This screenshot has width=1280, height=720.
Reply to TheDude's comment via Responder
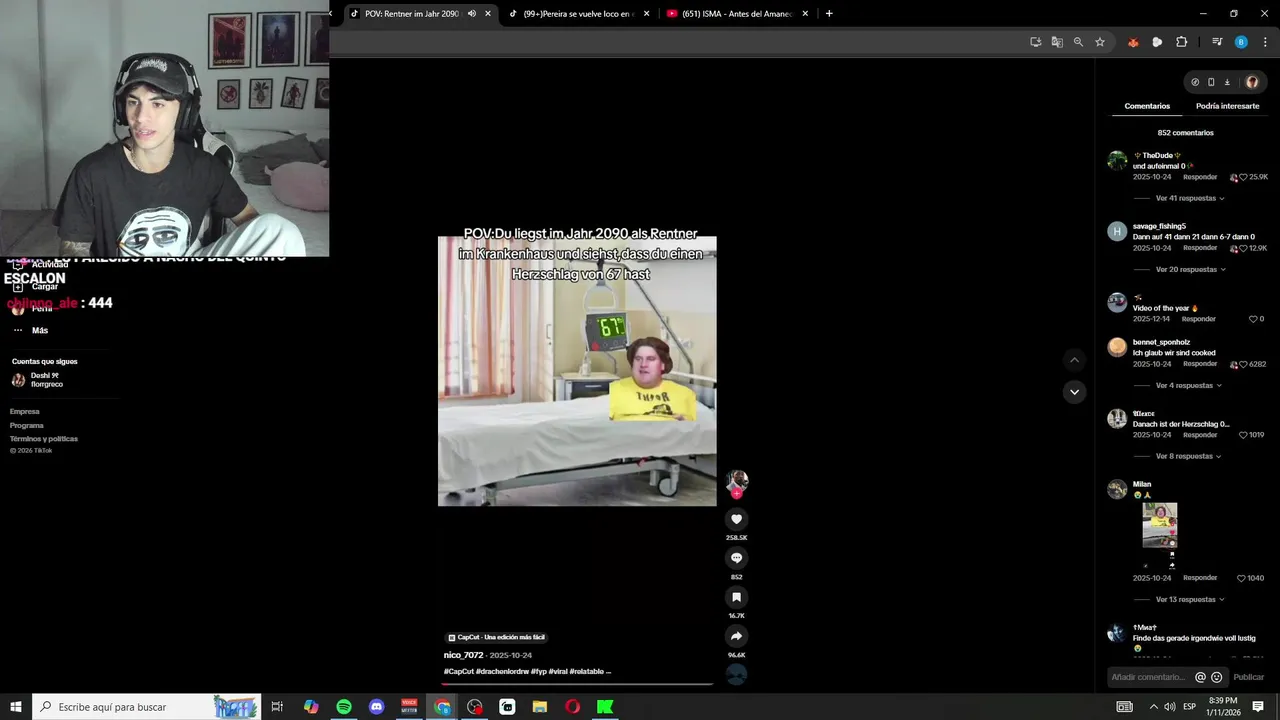[1200, 177]
